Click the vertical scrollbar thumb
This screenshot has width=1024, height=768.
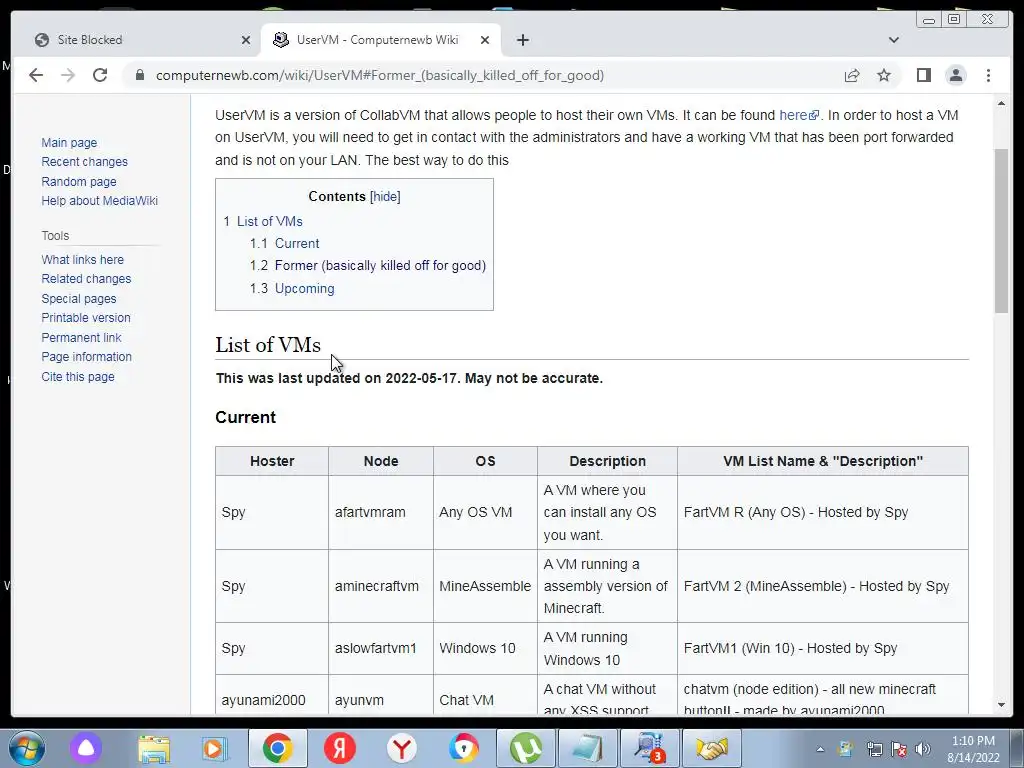[x=1001, y=231]
